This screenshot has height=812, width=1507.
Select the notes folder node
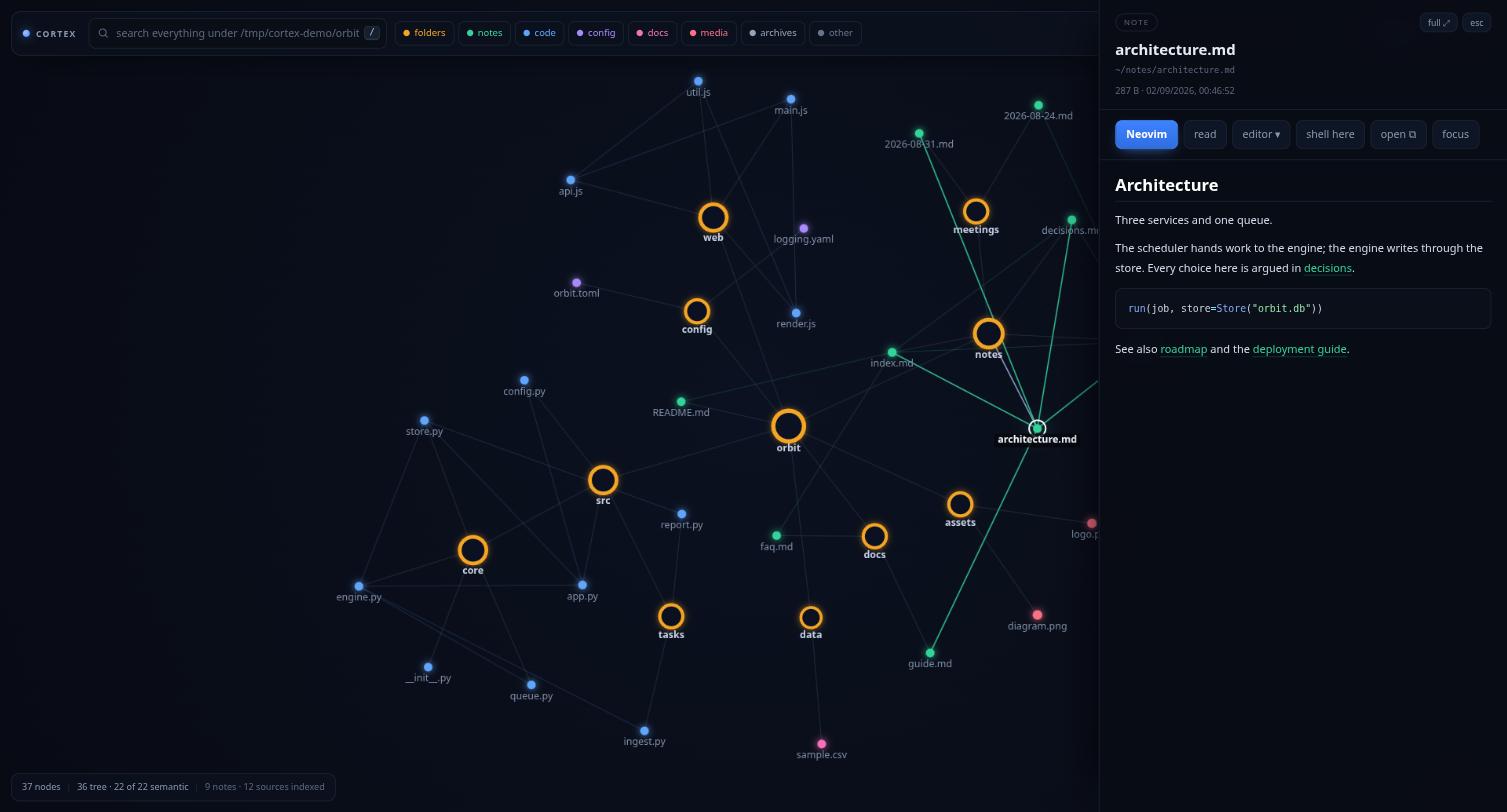pyautogui.click(x=988, y=334)
